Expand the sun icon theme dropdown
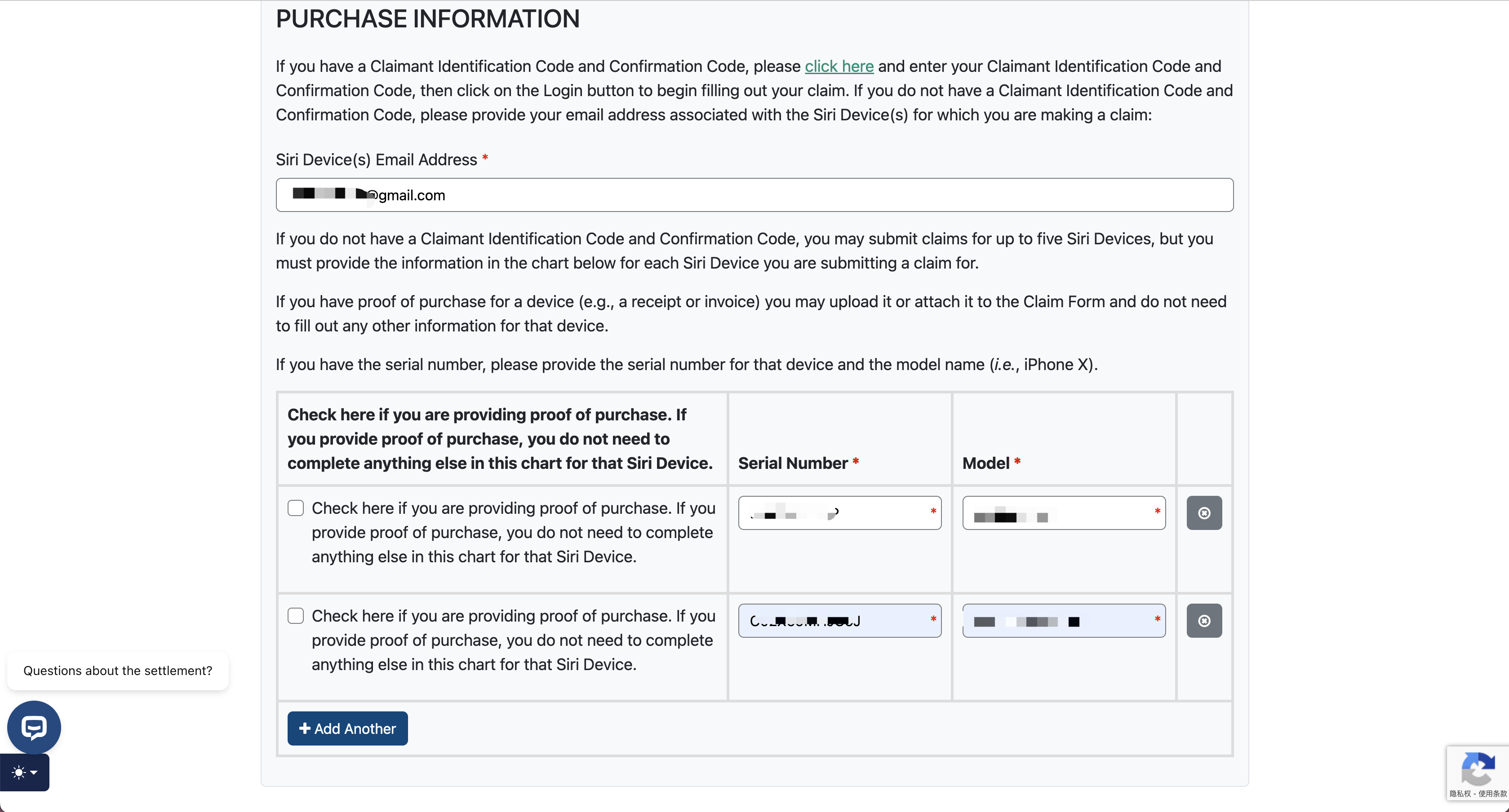Screen dimensions: 1509x812 point(25,772)
